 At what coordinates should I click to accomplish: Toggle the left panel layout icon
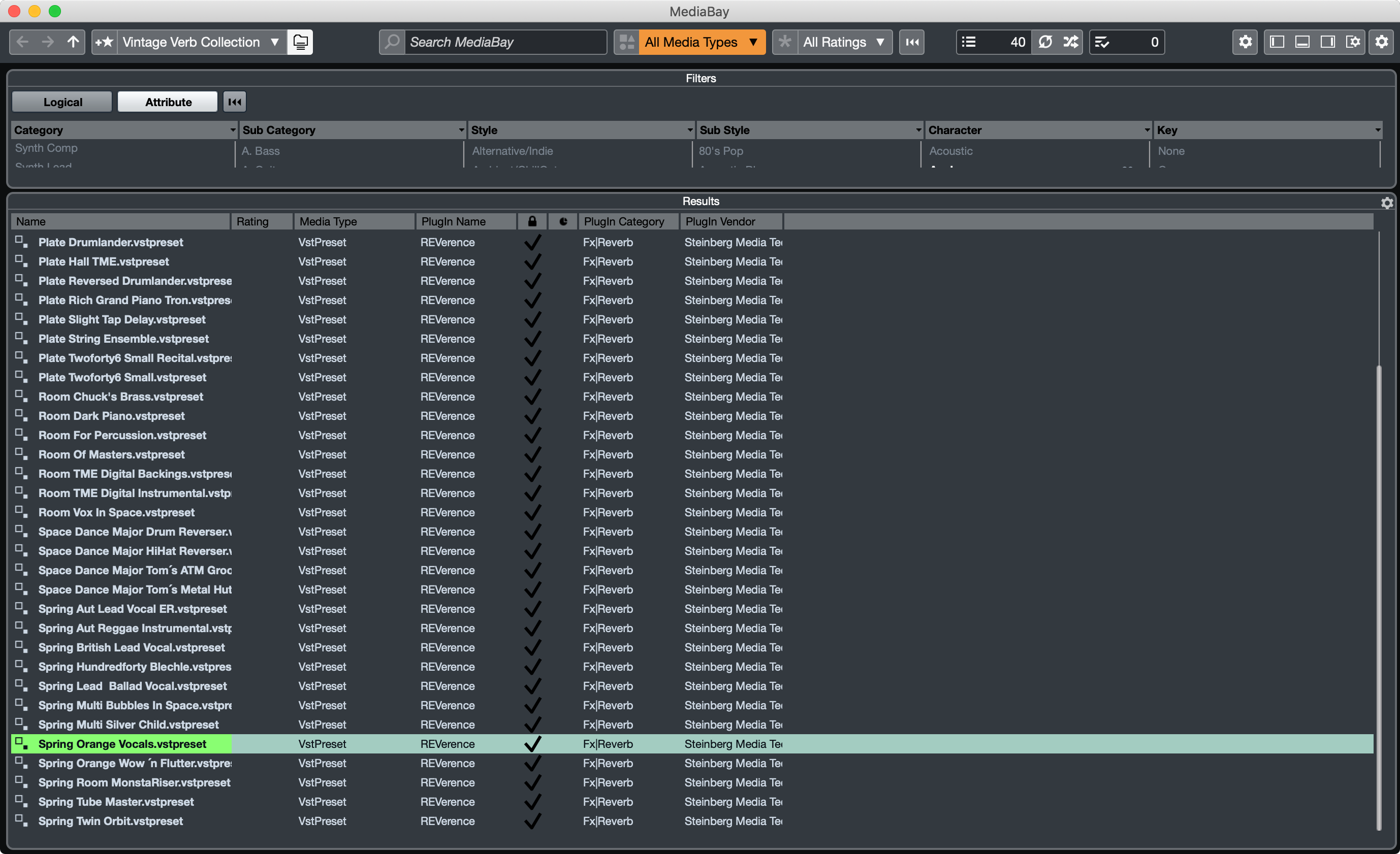tap(1277, 42)
